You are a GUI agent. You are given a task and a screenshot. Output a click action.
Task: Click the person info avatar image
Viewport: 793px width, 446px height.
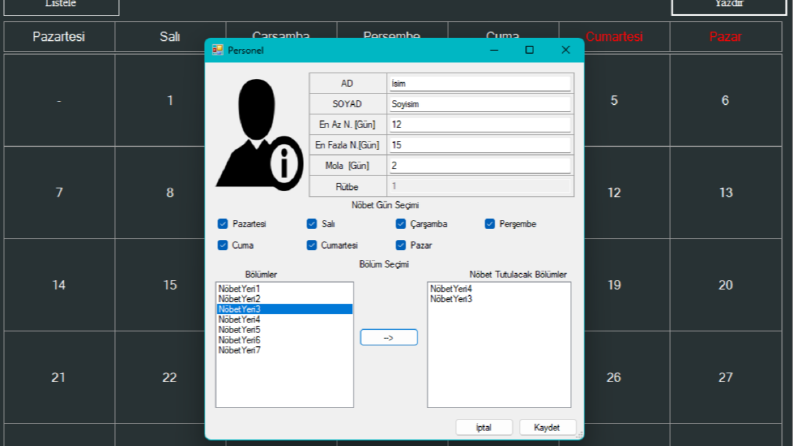tap(259, 135)
